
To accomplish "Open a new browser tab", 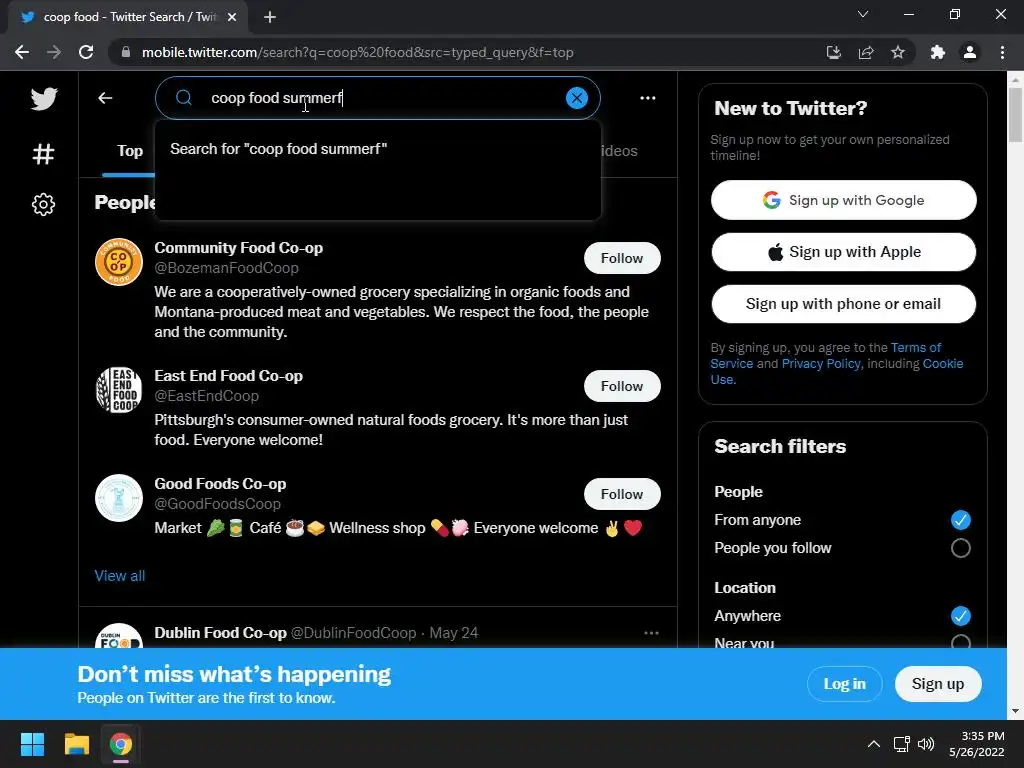I will [x=270, y=18].
